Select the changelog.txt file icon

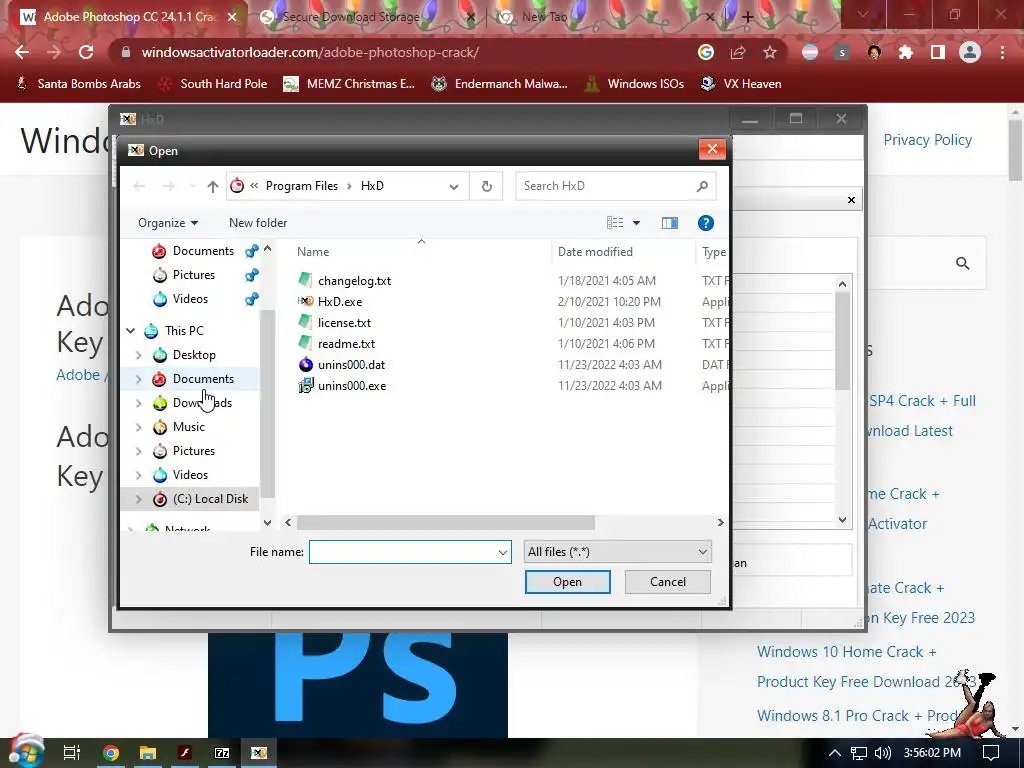305,280
